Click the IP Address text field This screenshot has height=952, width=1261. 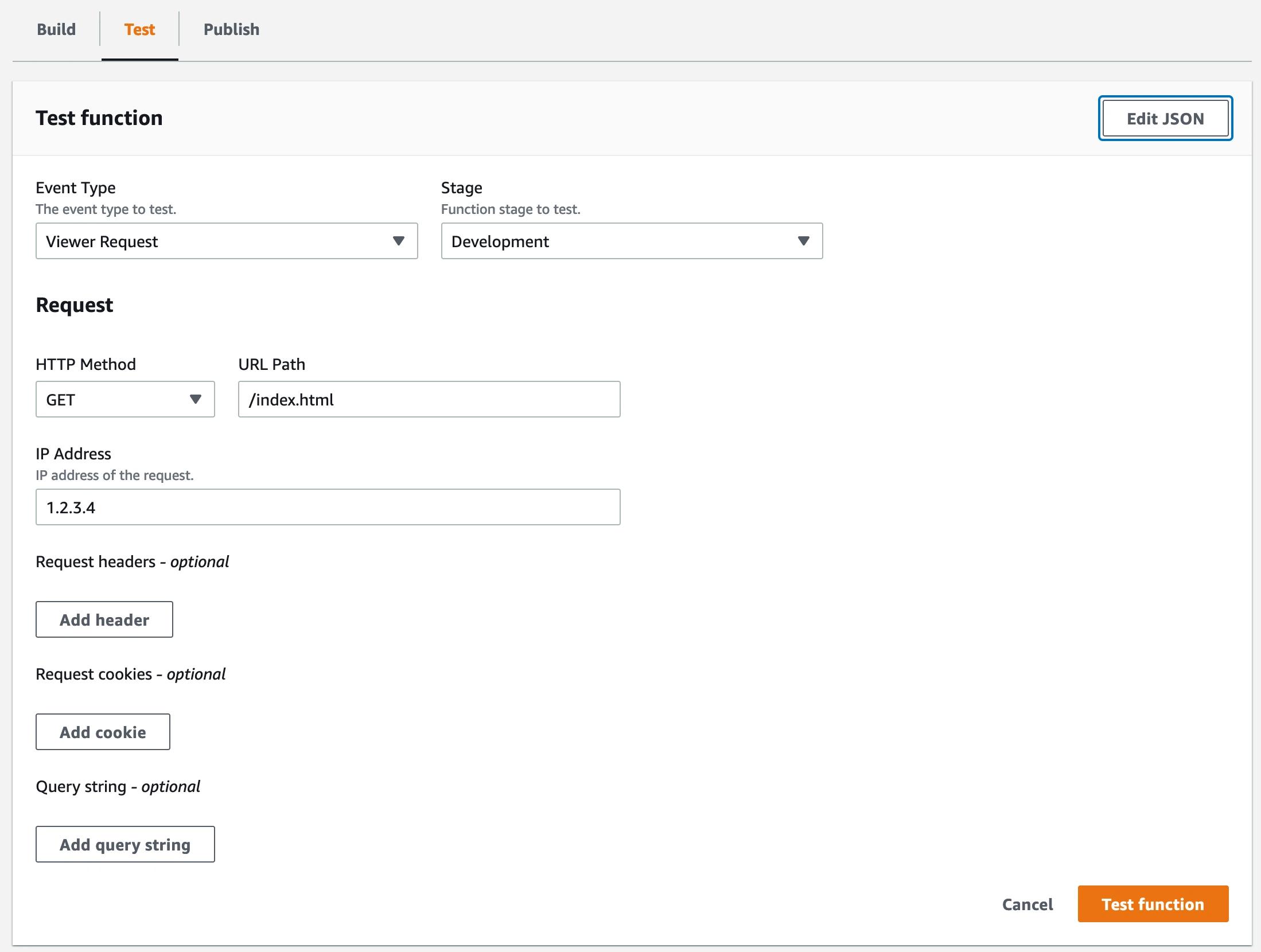click(328, 508)
